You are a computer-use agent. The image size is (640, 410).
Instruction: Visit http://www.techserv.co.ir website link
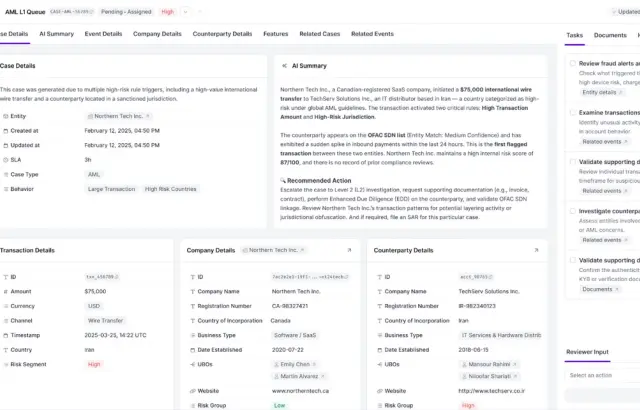[x=491, y=391]
